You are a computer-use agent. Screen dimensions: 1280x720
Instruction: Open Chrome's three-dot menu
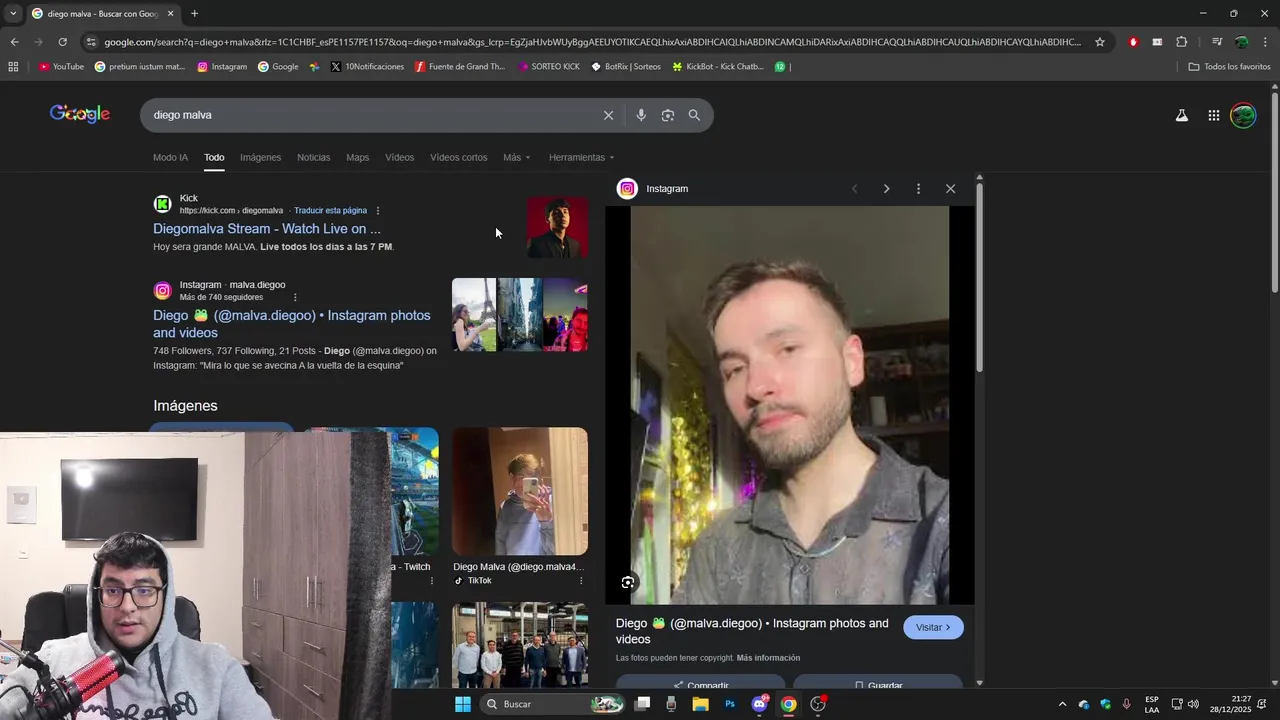pos(1266,42)
